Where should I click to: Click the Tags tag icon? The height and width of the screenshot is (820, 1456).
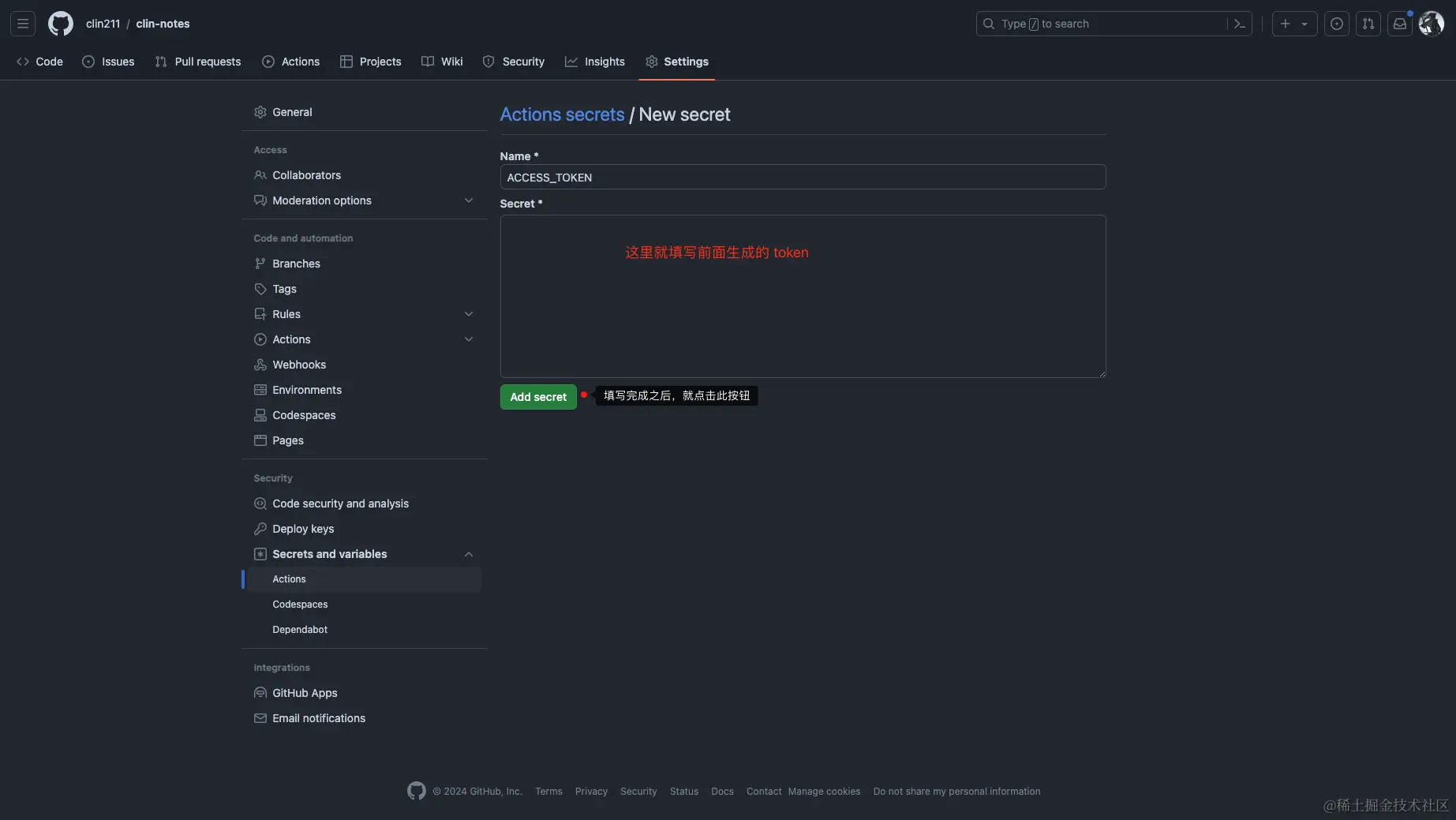(260, 289)
